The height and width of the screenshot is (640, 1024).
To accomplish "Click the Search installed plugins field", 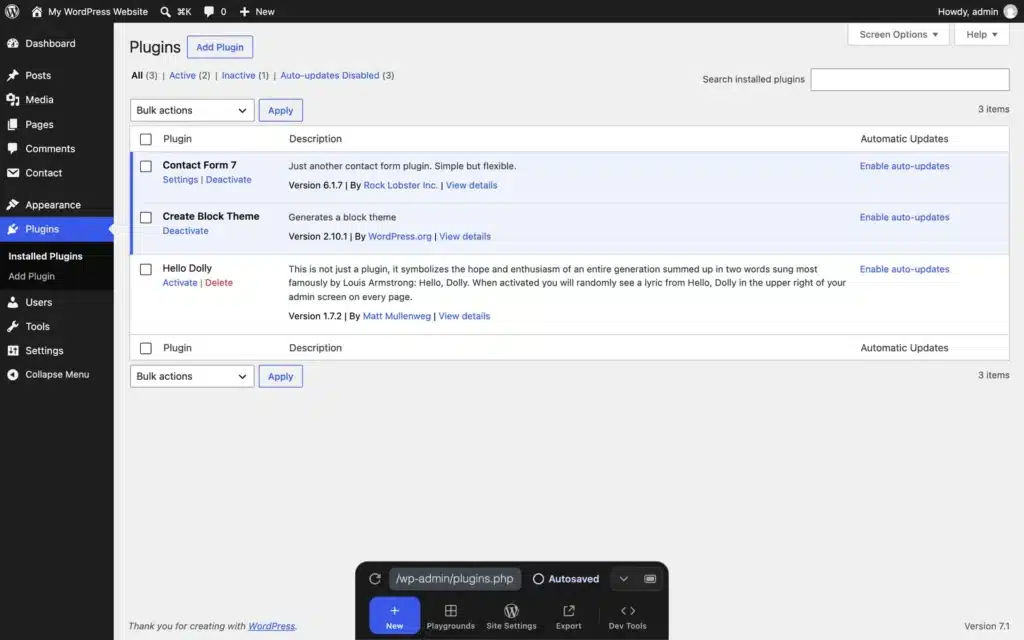I will coord(910,79).
